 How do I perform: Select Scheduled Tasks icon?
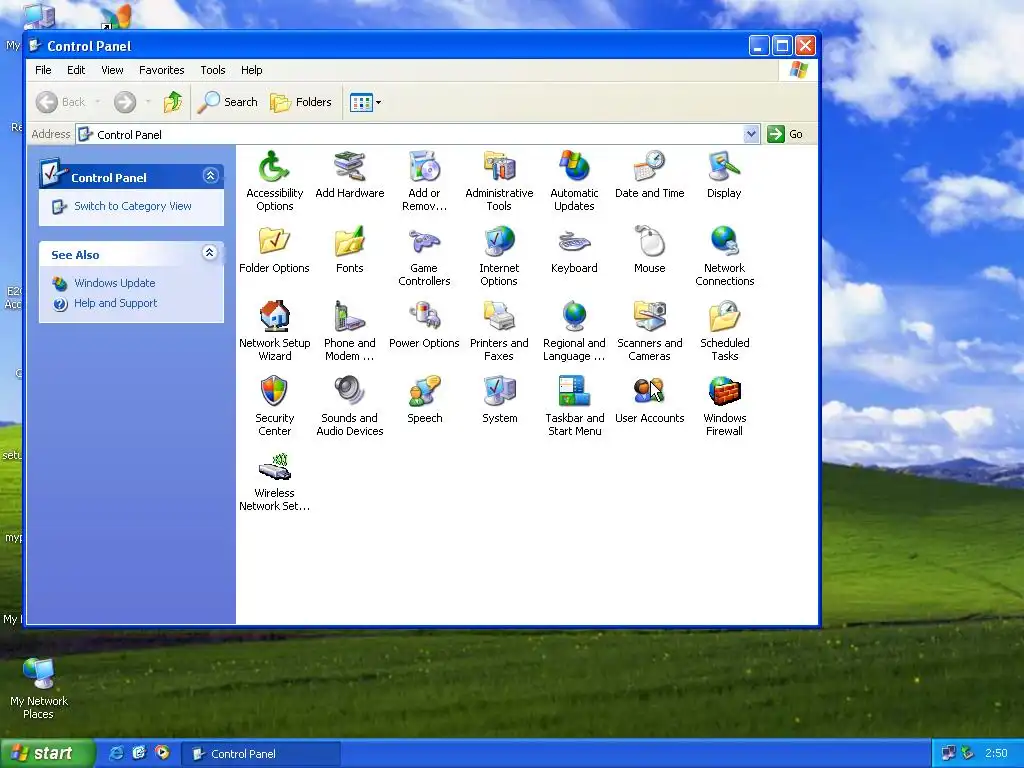point(724,331)
